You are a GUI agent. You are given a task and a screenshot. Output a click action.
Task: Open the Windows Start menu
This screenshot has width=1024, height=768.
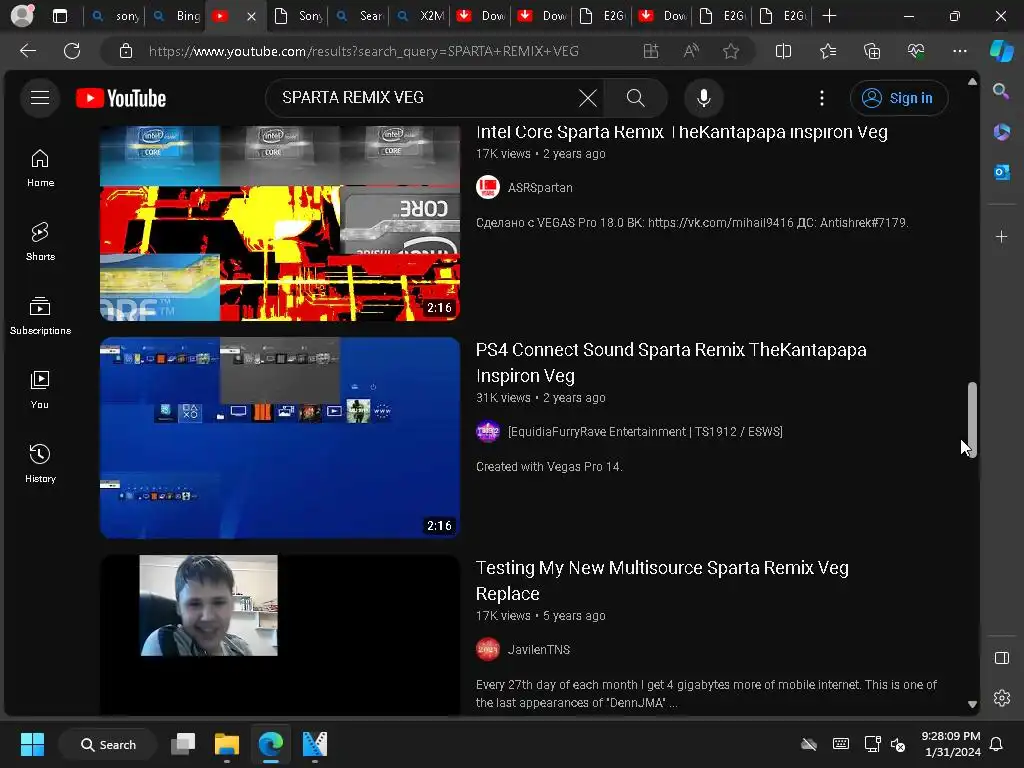(32, 744)
